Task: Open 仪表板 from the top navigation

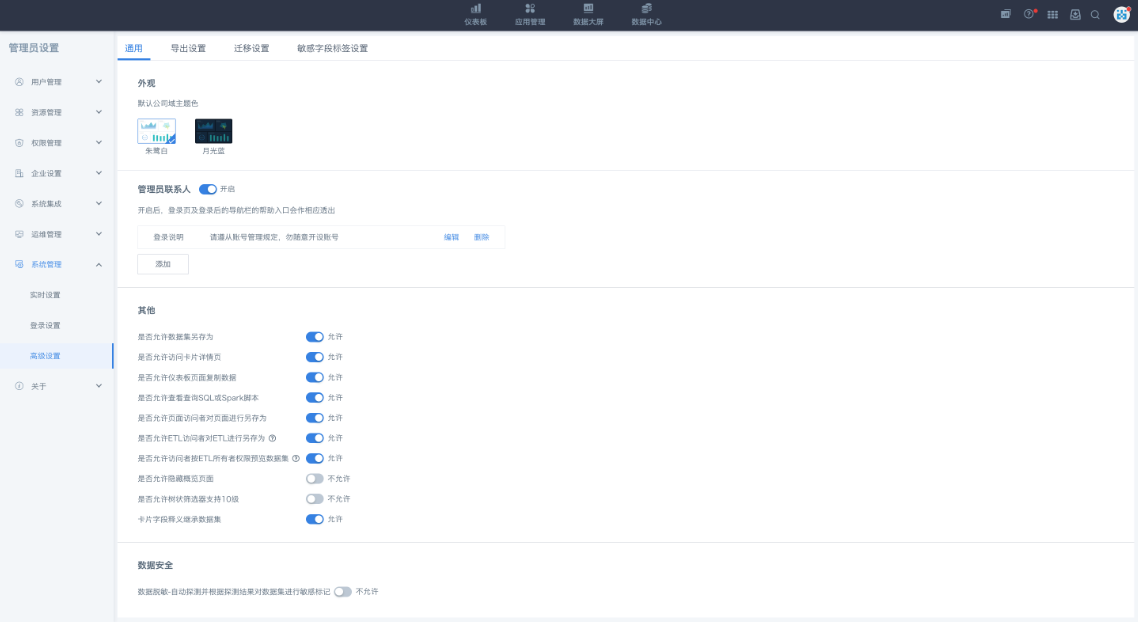Action: click(x=475, y=13)
